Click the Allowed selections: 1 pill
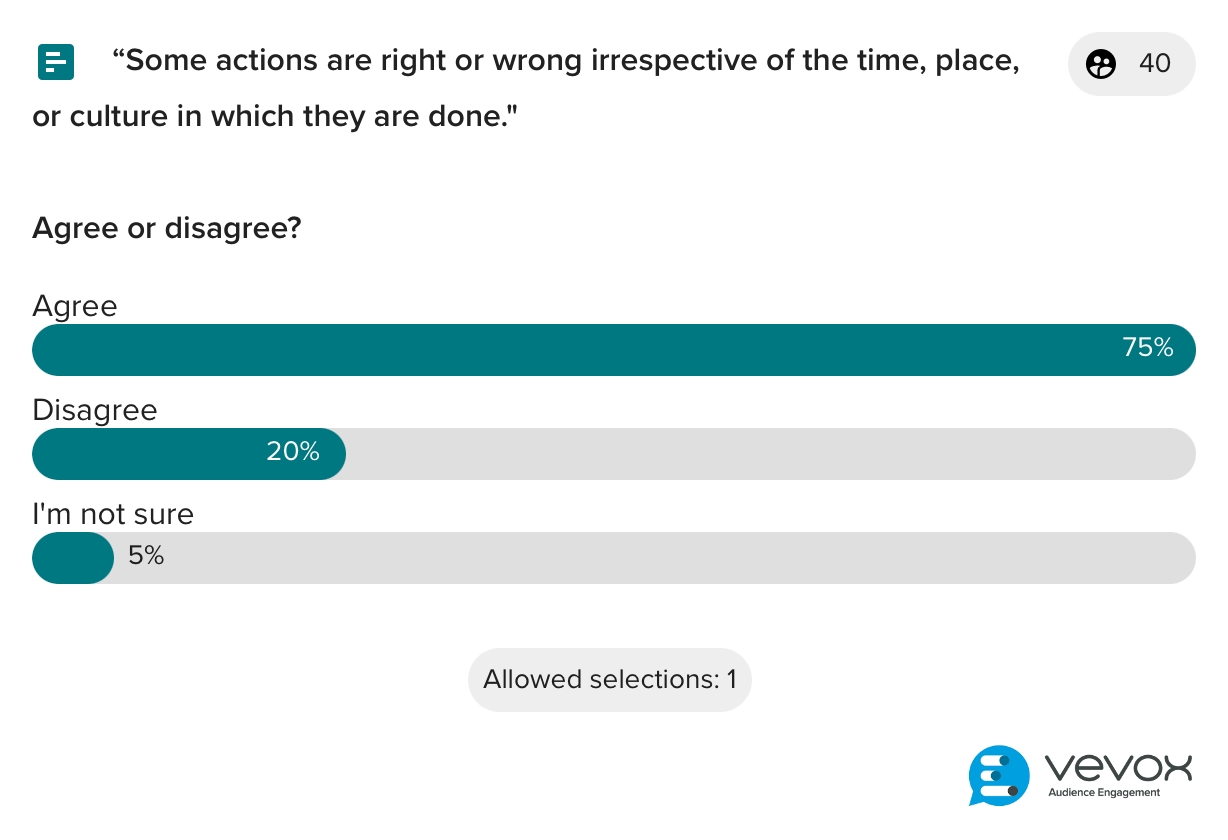The image size is (1228, 840). pos(609,680)
